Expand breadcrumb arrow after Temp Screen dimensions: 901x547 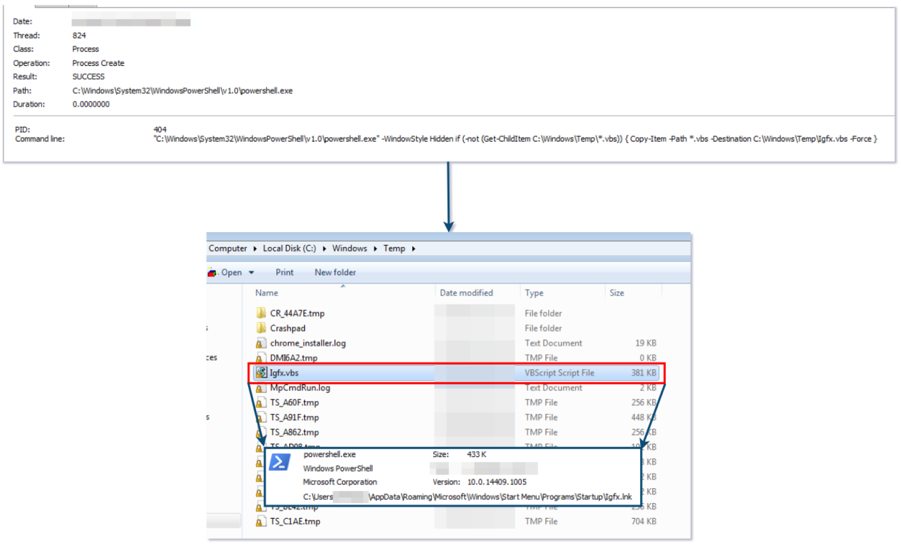[413, 249]
